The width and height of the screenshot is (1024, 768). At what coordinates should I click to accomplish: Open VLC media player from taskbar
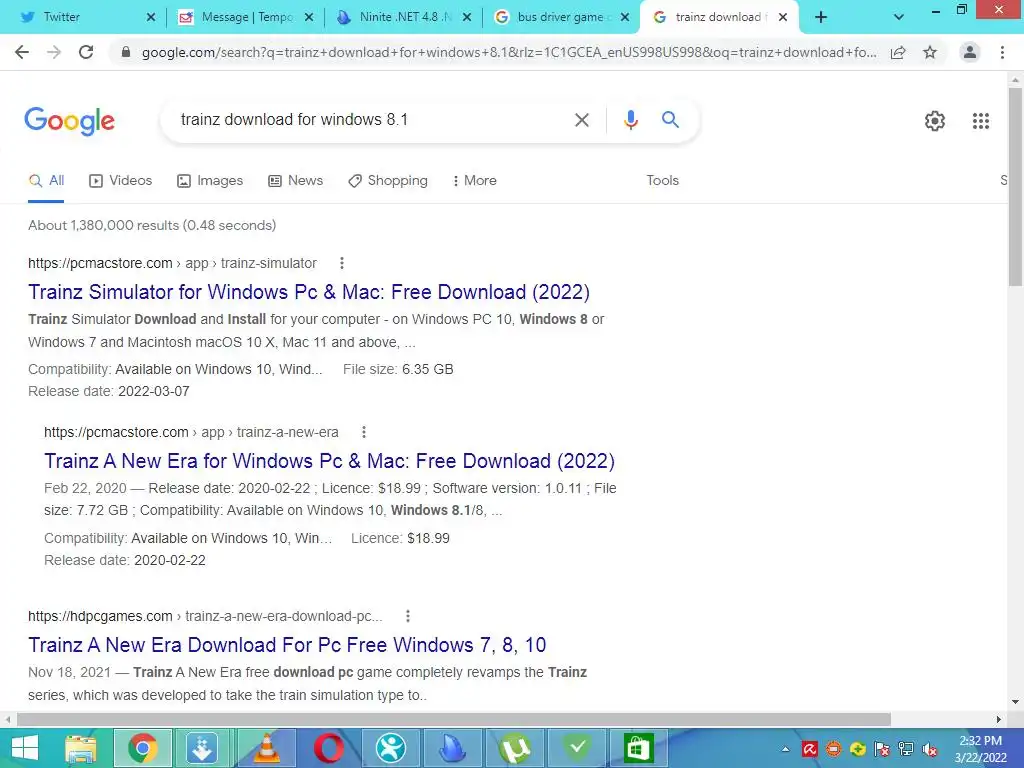point(266,748)
